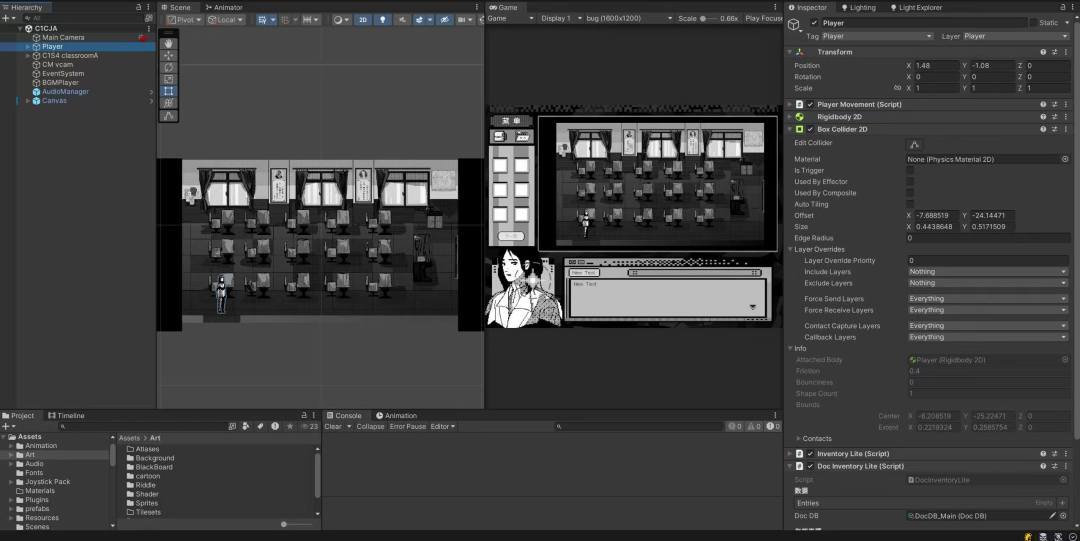Select the Move tool in Scene view
Screen dimensions: 1080x541
click(168, 55)
